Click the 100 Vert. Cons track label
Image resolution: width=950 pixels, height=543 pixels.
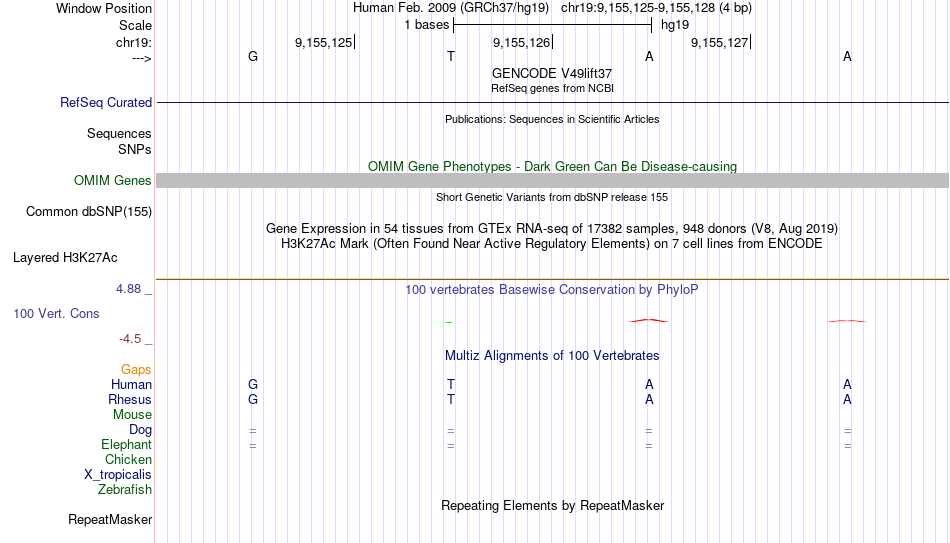point(56,313)
